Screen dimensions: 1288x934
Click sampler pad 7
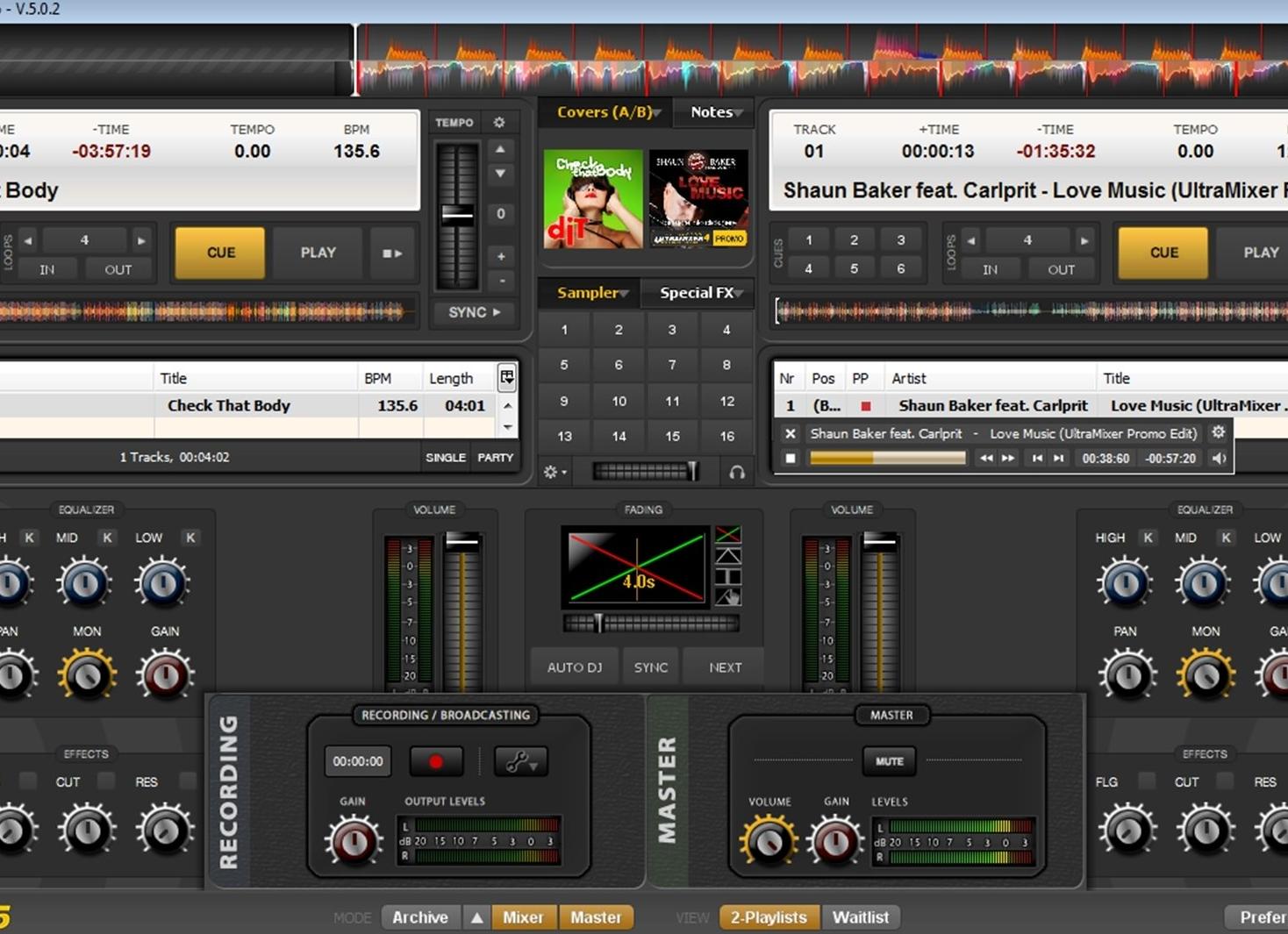point(672,365)
